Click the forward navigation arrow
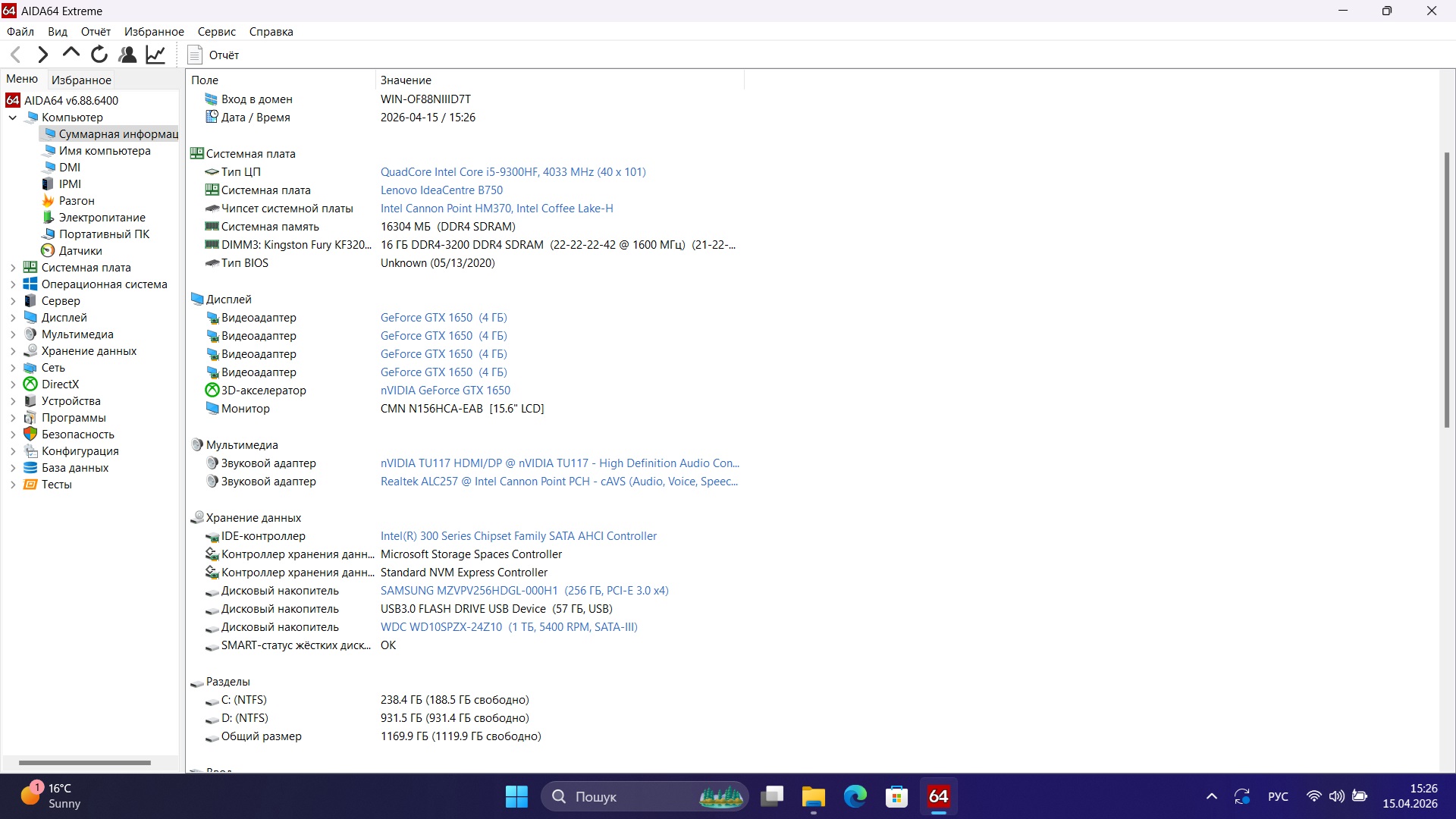The image size is (1456, 819). tap(42, 54)
